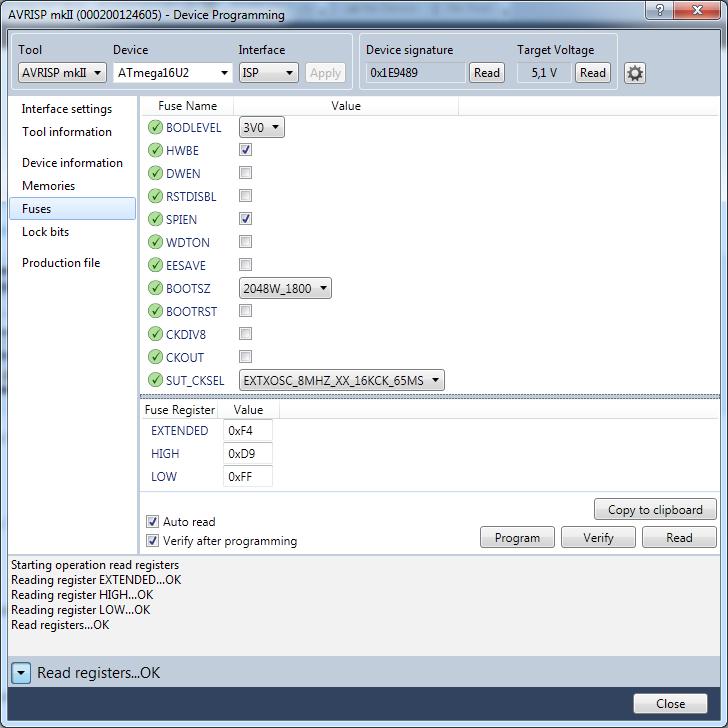The image size is (728, 728).
Task: Open the SUT_CKSEL clock source dropdown
Action: tap(342, 380)
